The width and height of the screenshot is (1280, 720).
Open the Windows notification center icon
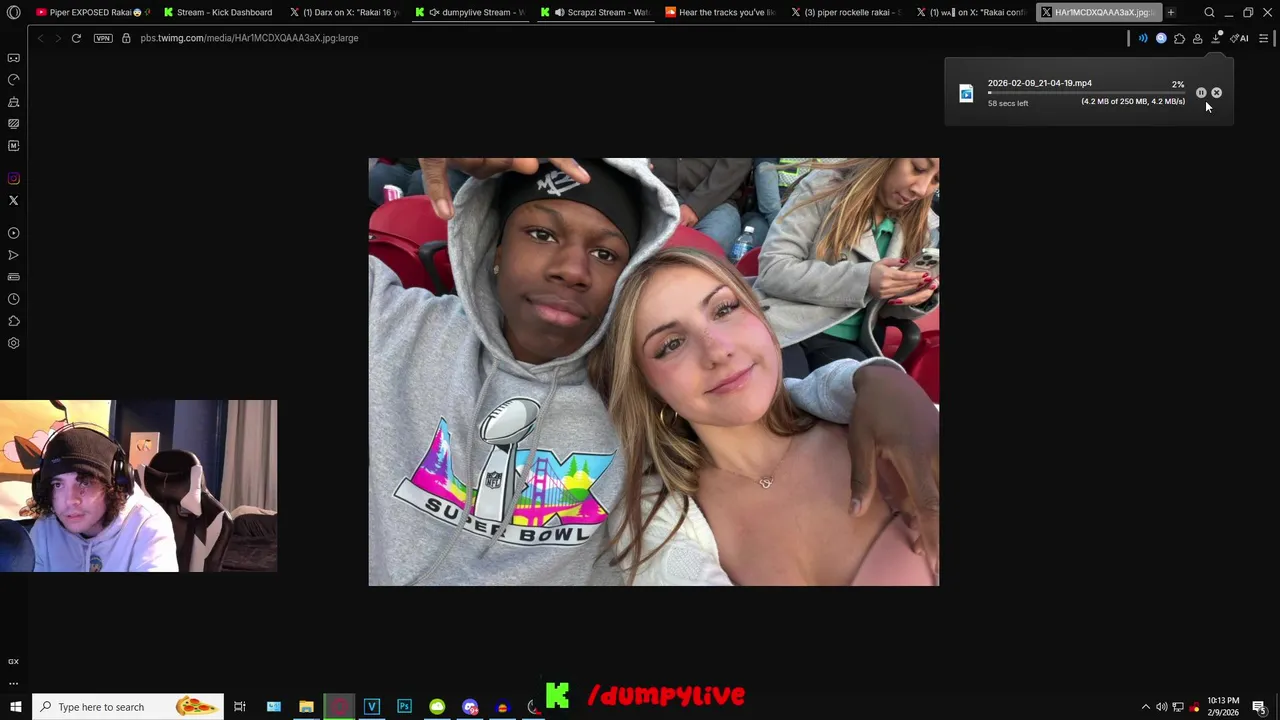click(1260, 707)
